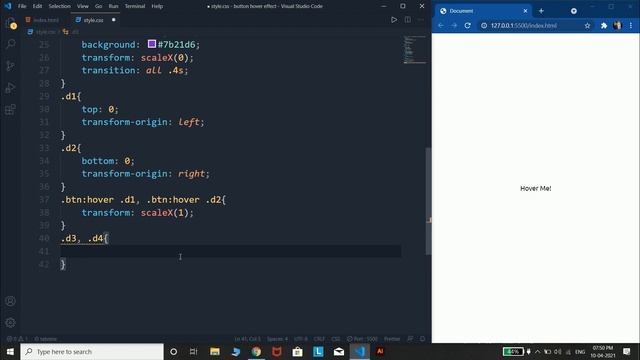Switch to the index.html editor tab
The height and width of the screenshot is (360, 640).
(x=42, y=20)
